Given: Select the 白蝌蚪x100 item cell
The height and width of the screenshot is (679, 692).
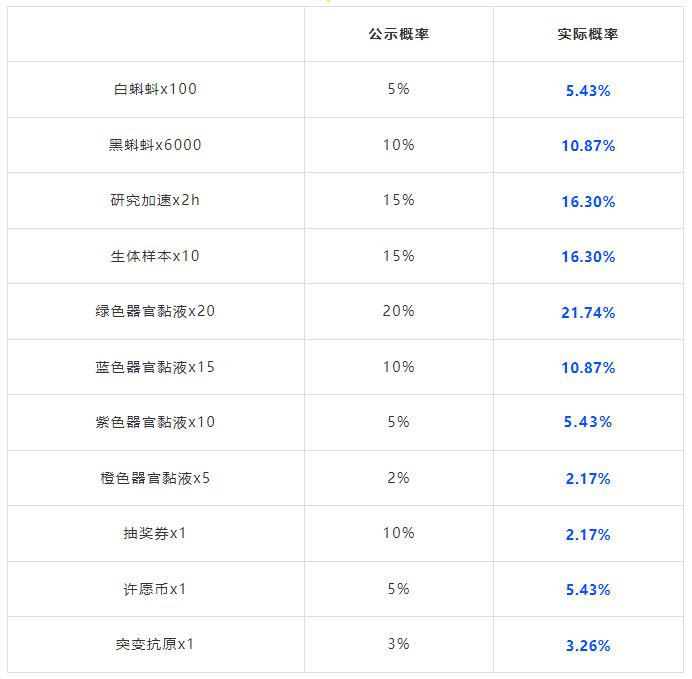Looking at the screenshot, I should click(155, 89).
